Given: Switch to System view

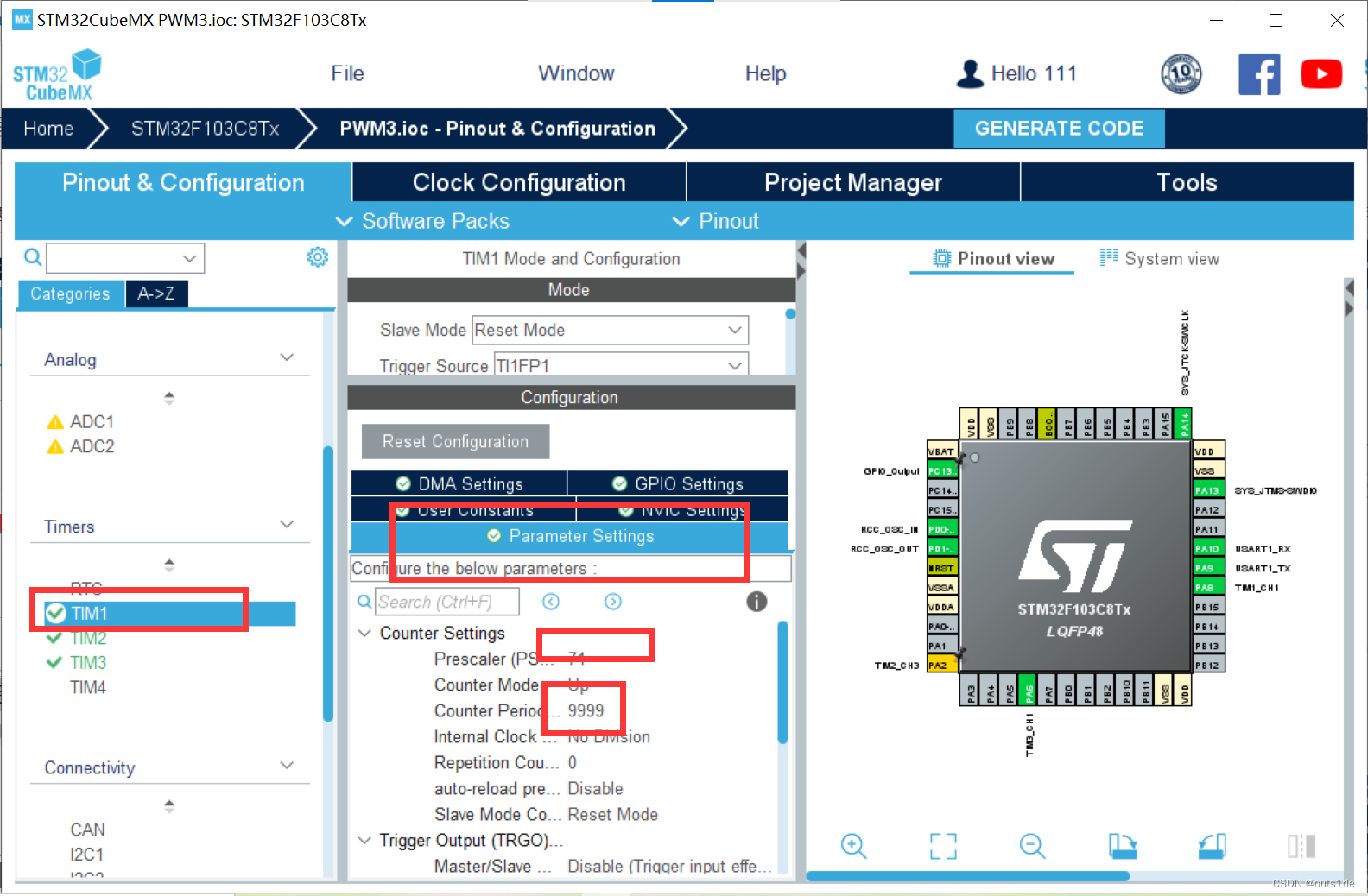Looking at the screenshot, I should (x=1159, y=258).
